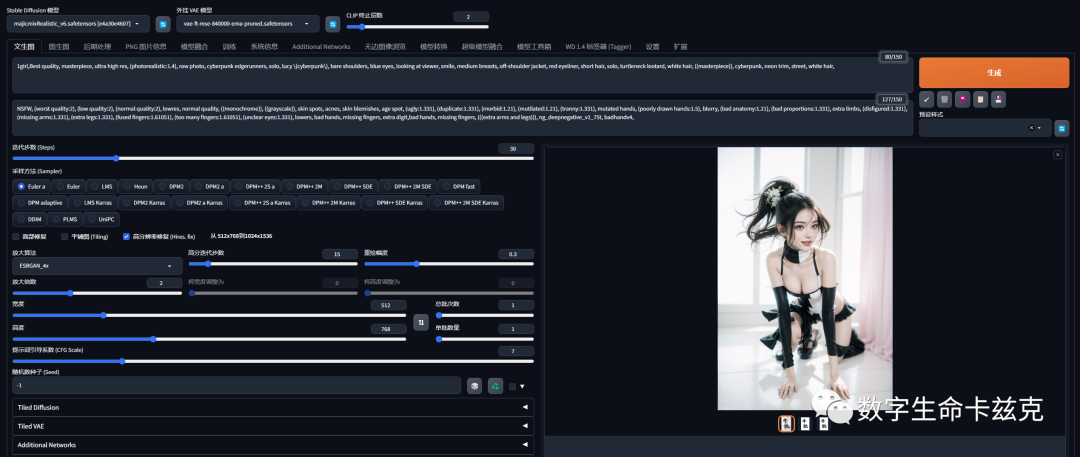1080x457 pixels.
Task: Open the Additional Networks tab
Action: point(321,47)
